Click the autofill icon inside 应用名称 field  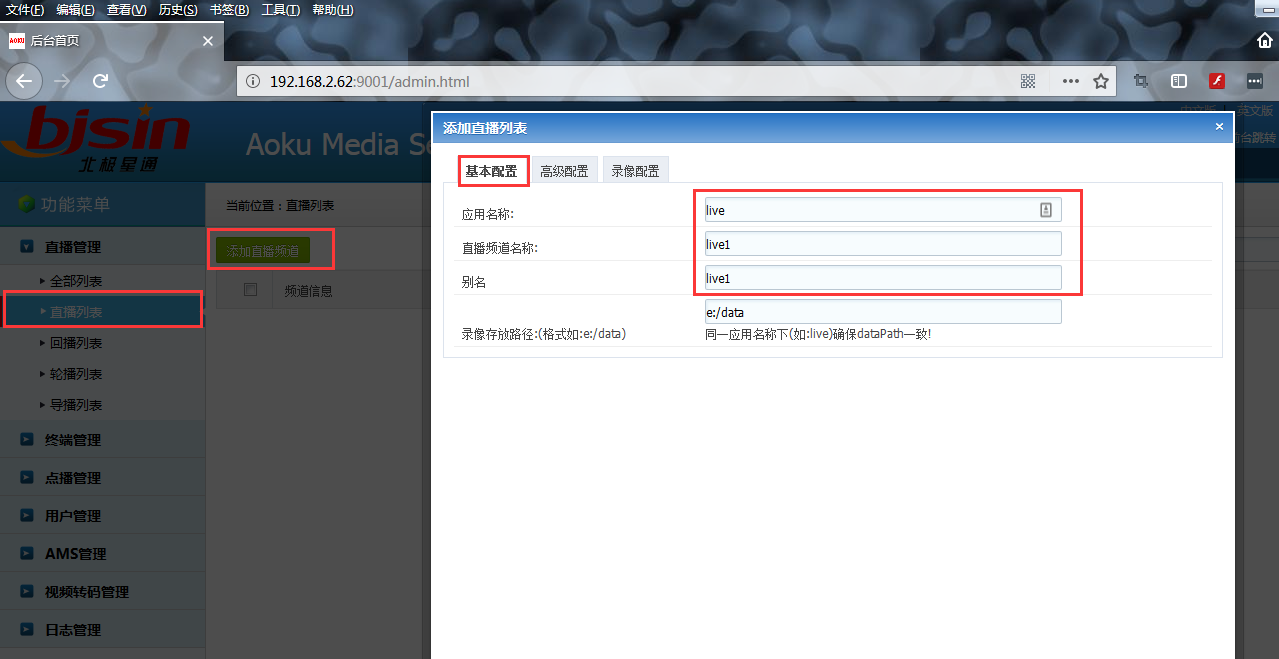coord(1046,210)
